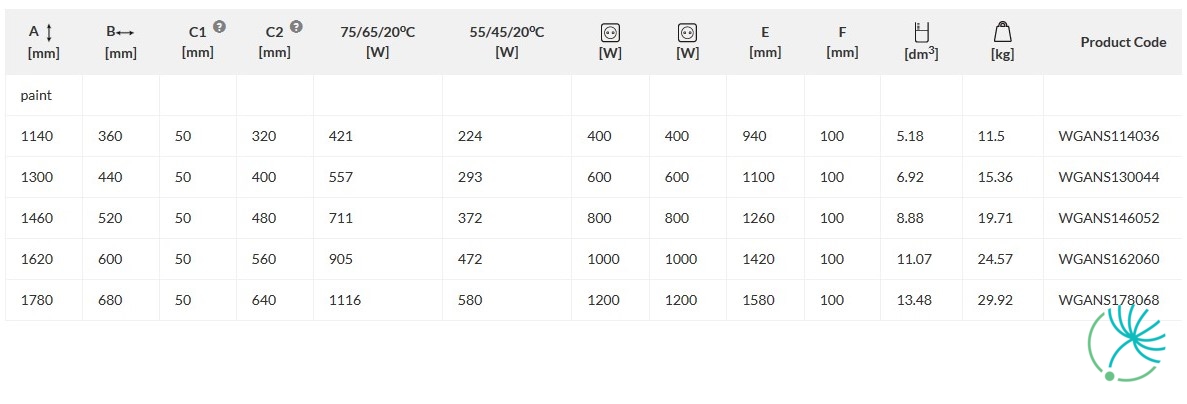The height and width of the screenshot is (404, 1187).
Task: Click the E [mm] column header
Action: 765,42
